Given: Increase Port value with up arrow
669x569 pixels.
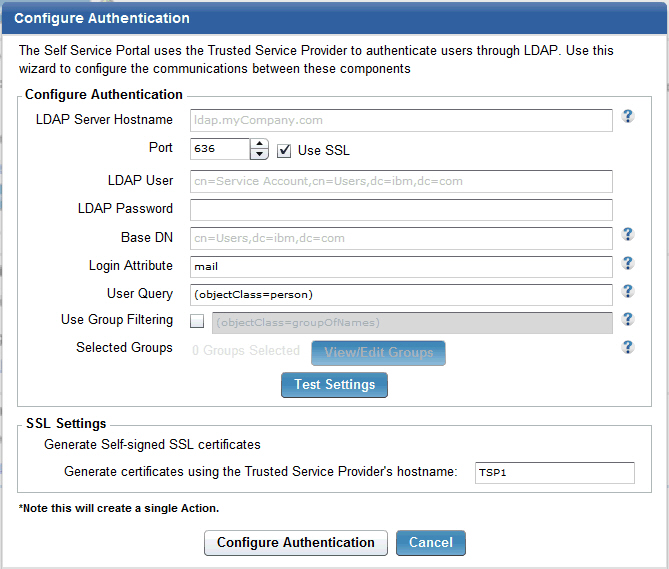Looking at the screenshot, I should (260, 144).
